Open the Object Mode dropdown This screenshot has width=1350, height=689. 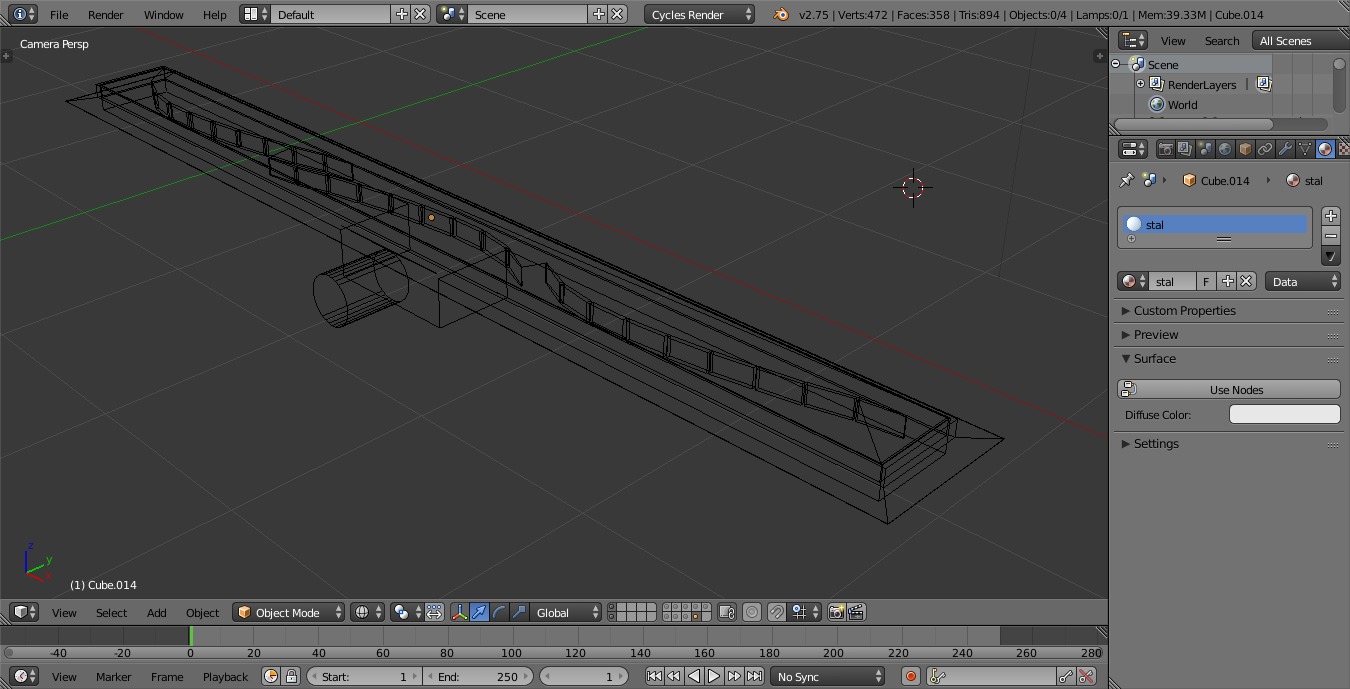288,613
